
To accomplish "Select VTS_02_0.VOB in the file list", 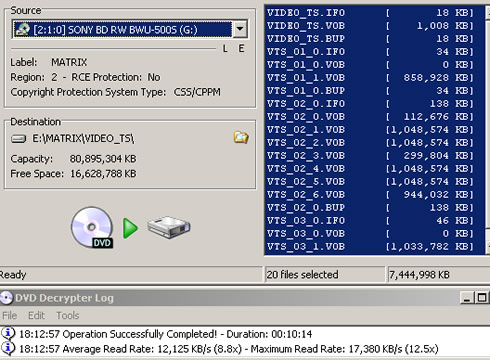I will point(374,117).
